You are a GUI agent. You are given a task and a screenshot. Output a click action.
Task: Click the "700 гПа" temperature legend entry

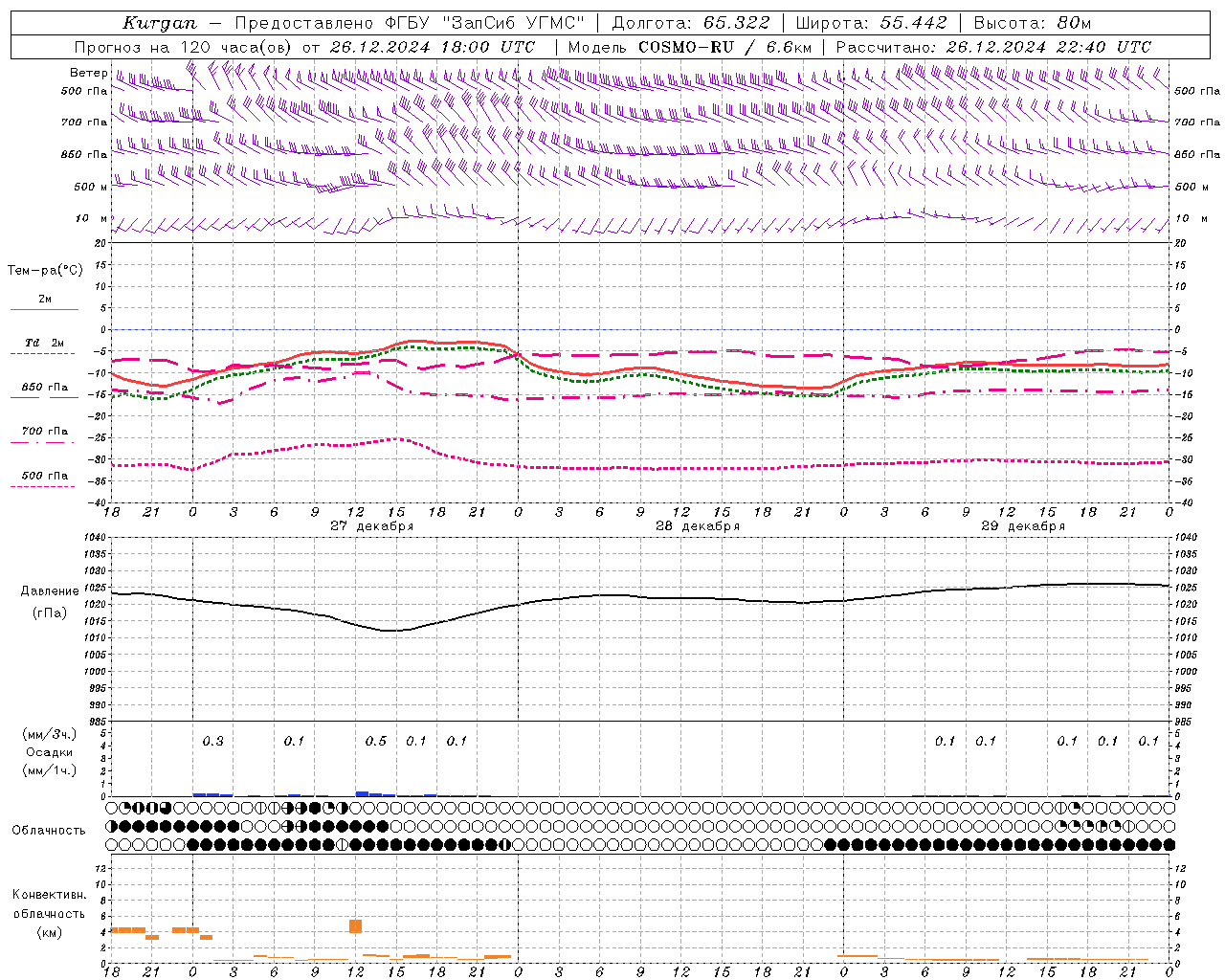(x=45, y=431)
